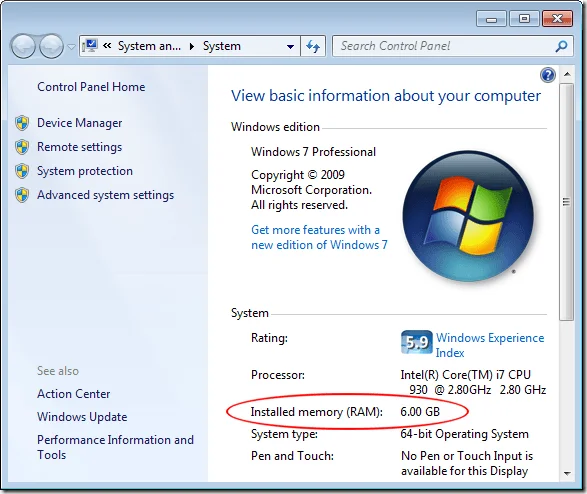
Task: Open the recent pages dropdown beside the nav arrows
Action: click(x=71, y=47)
